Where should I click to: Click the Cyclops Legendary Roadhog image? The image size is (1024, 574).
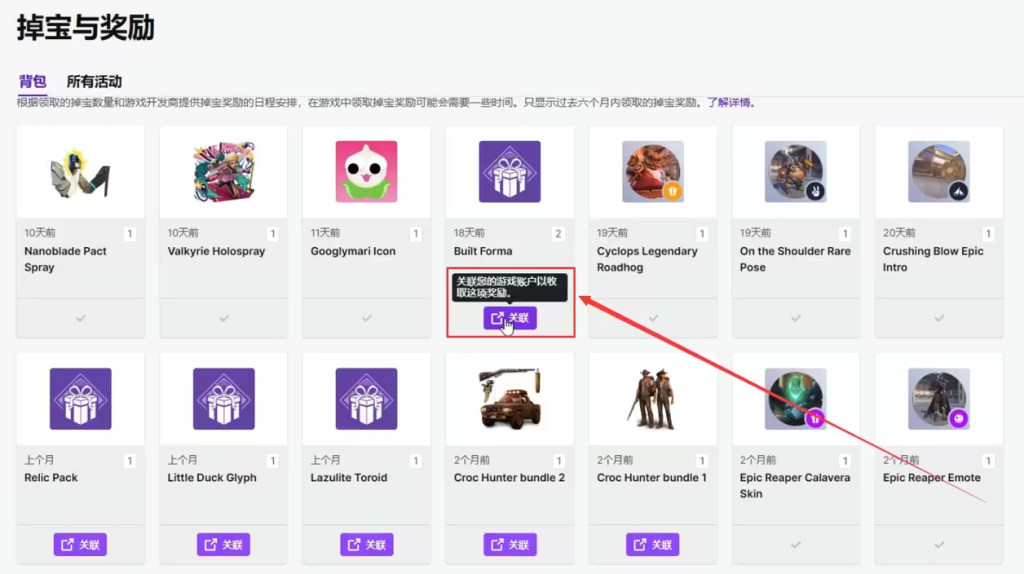(652, 172)
